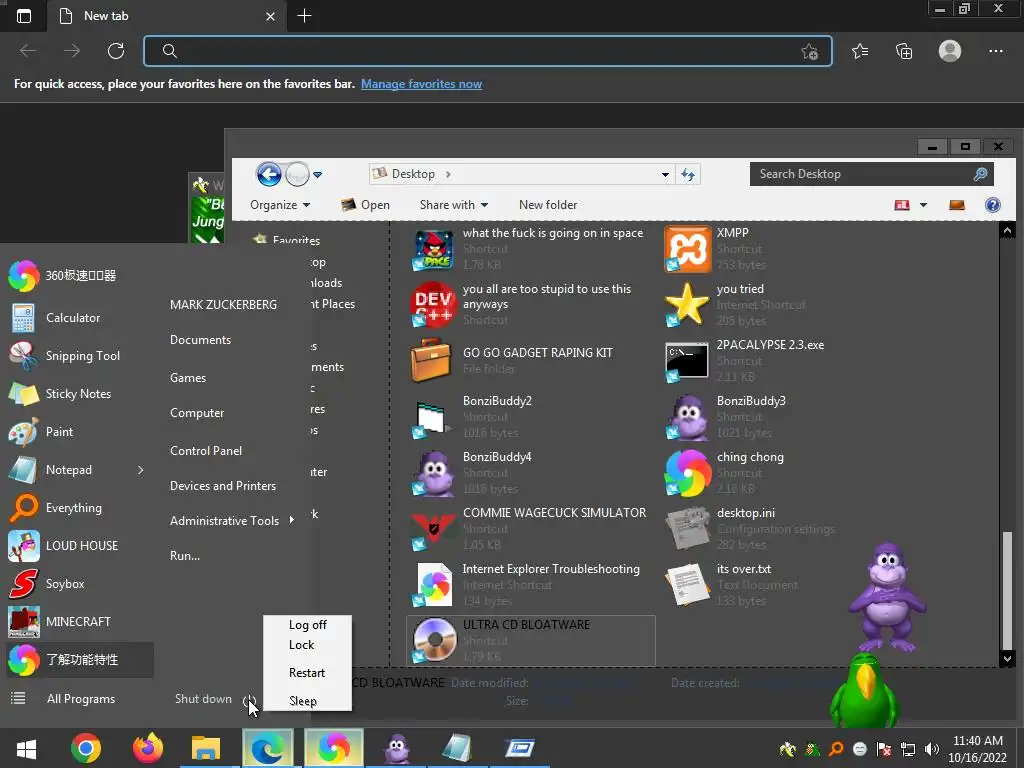Expand the Organize dropdown
Viewport: 1024px width, 768px height.
[x=280, y=205]
